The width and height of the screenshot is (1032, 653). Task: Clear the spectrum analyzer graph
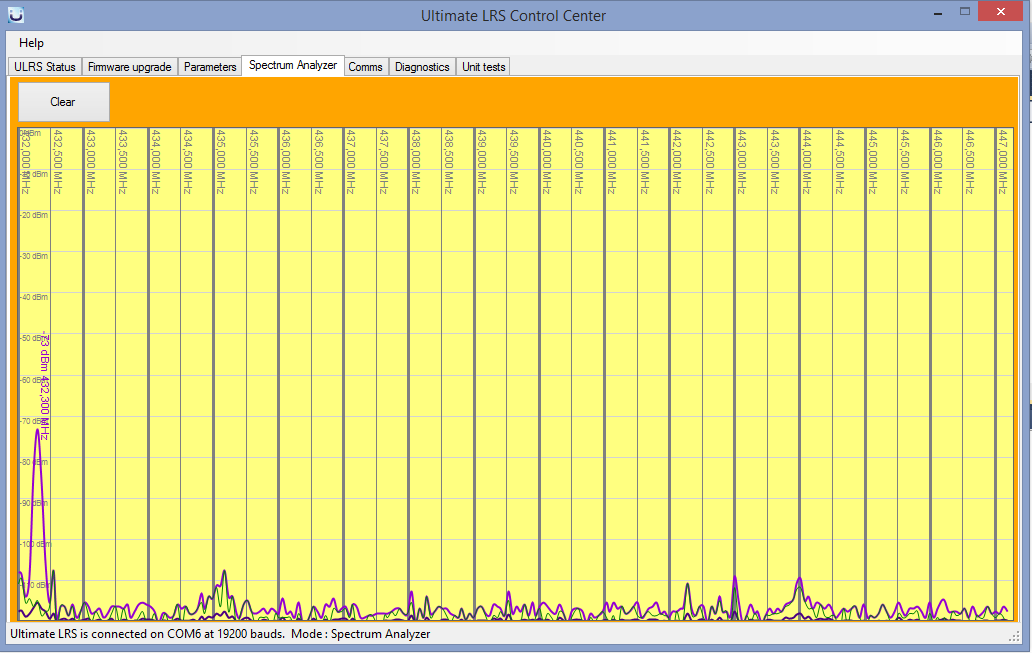(63, 101)
